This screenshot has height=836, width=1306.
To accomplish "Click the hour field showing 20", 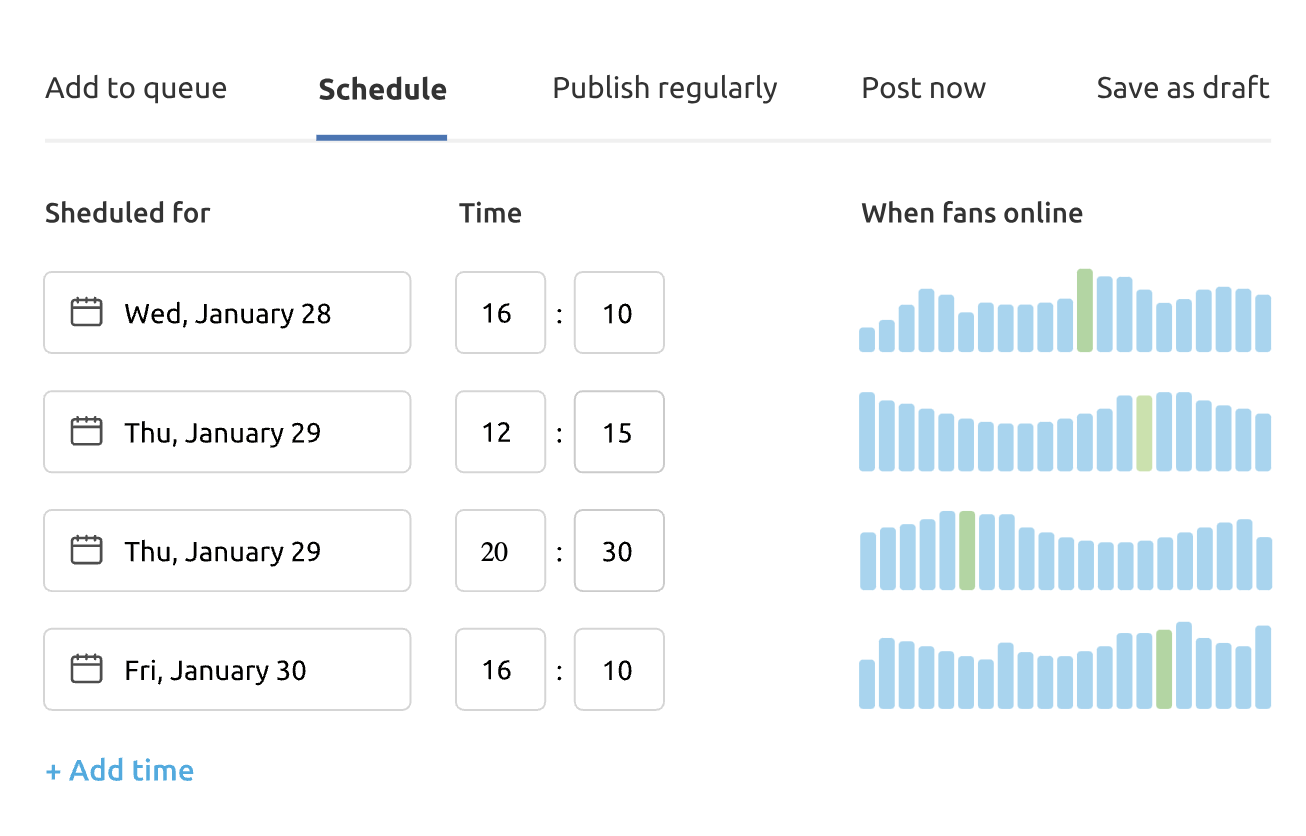I will point(500,551).
